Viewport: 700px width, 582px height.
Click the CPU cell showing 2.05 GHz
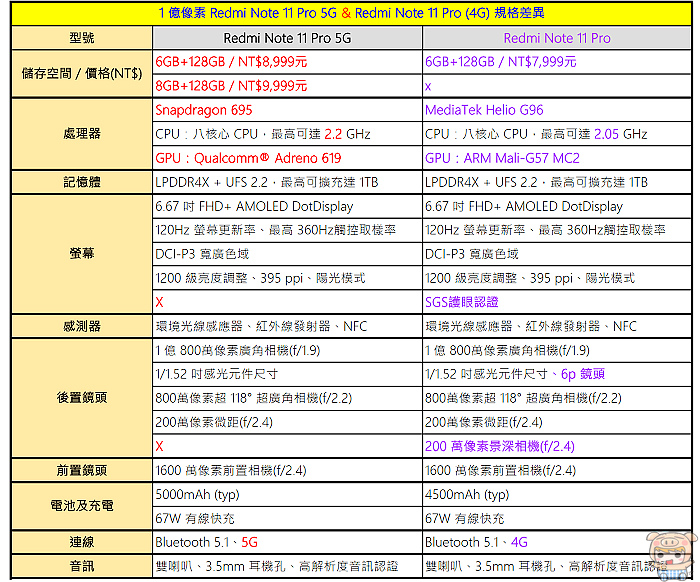point(557,134)
